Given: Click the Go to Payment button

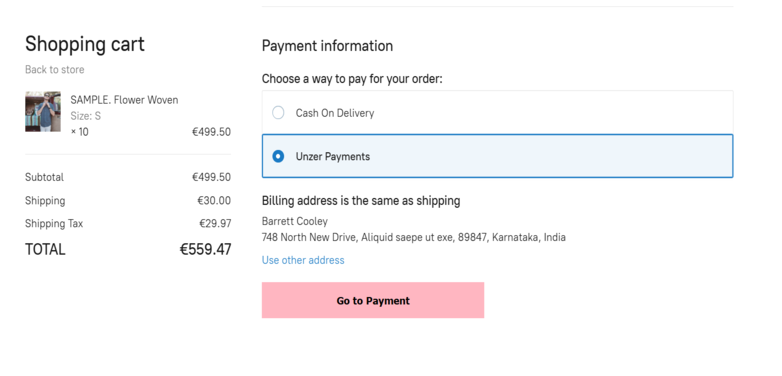Looking at the screenshot, I should [x=373, y=300].
